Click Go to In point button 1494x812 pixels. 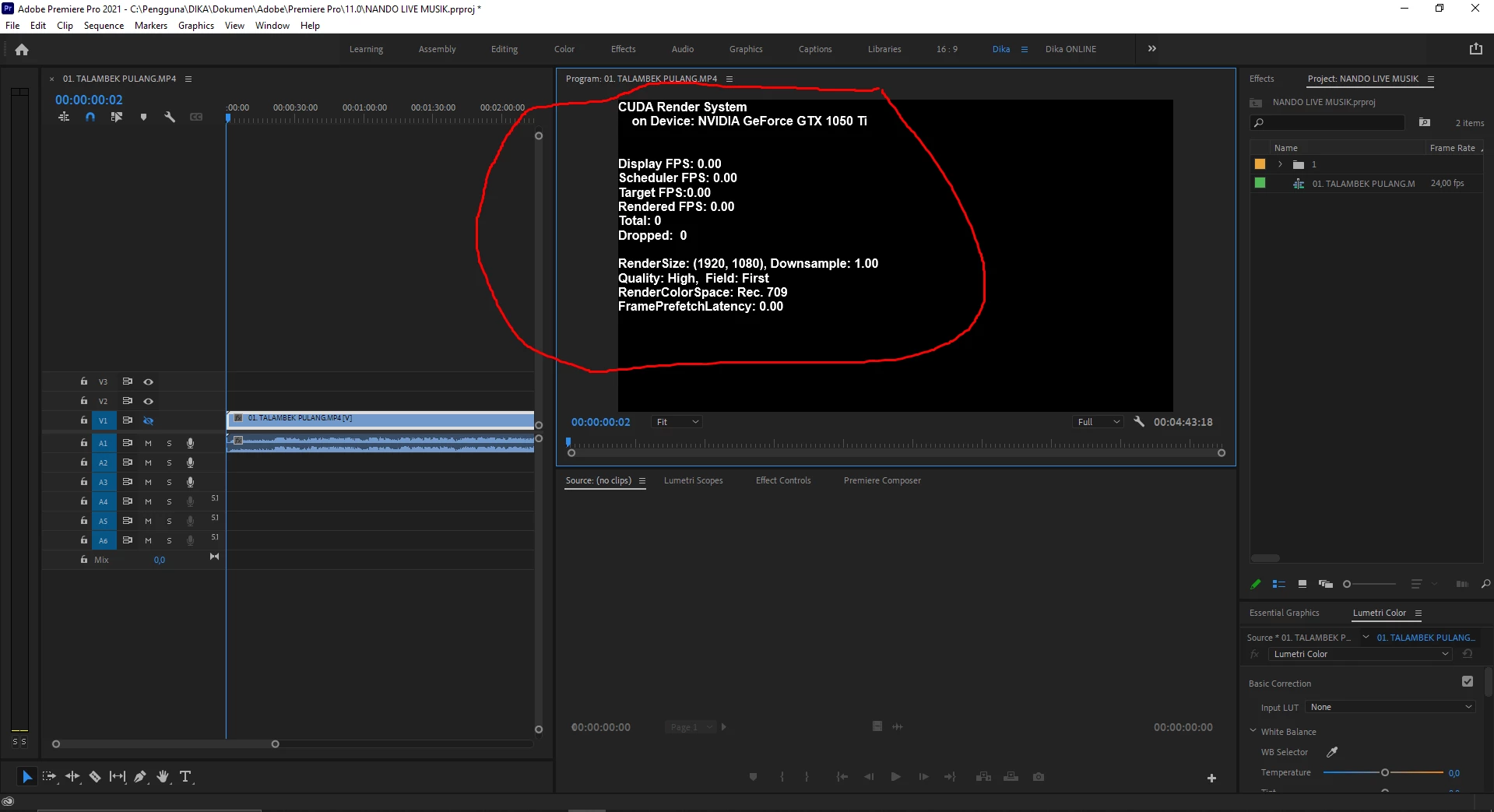pyautogui.click(x=842, y=776)
